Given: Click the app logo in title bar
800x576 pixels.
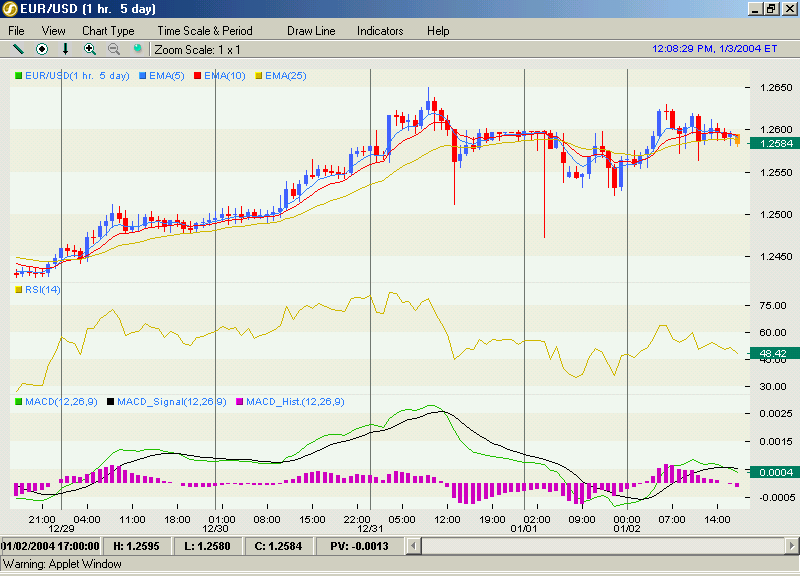Looking at the screenshot, I should point(10,9).
